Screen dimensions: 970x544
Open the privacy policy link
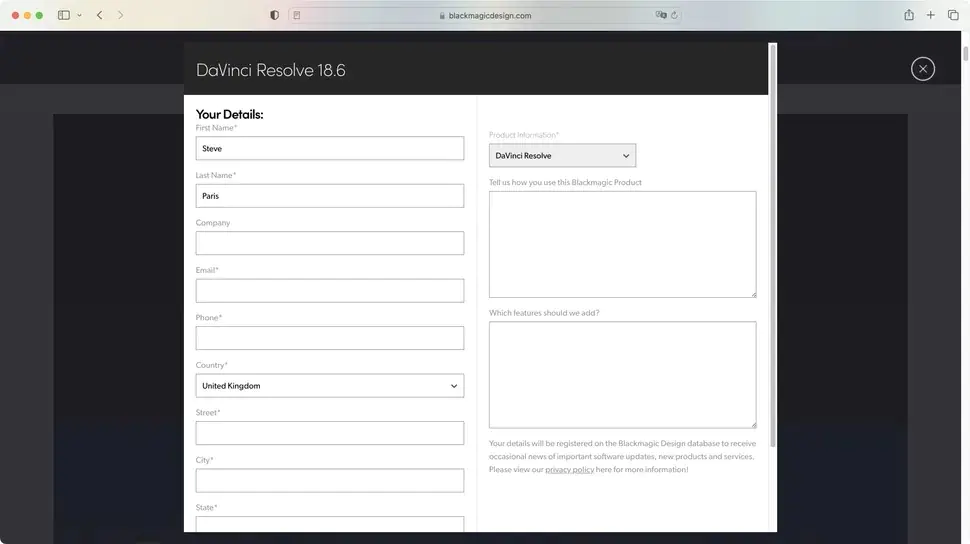(569, 470)
